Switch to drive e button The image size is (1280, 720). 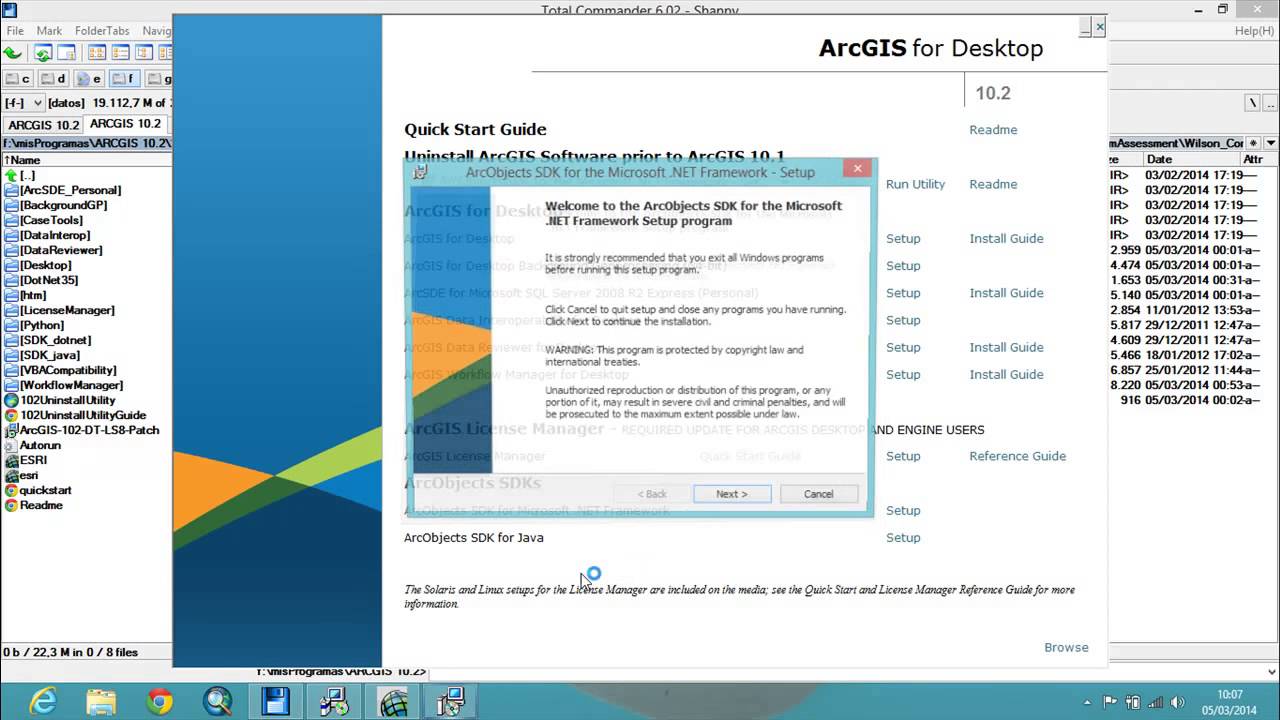pyautogui.click(x=89, y=78)
